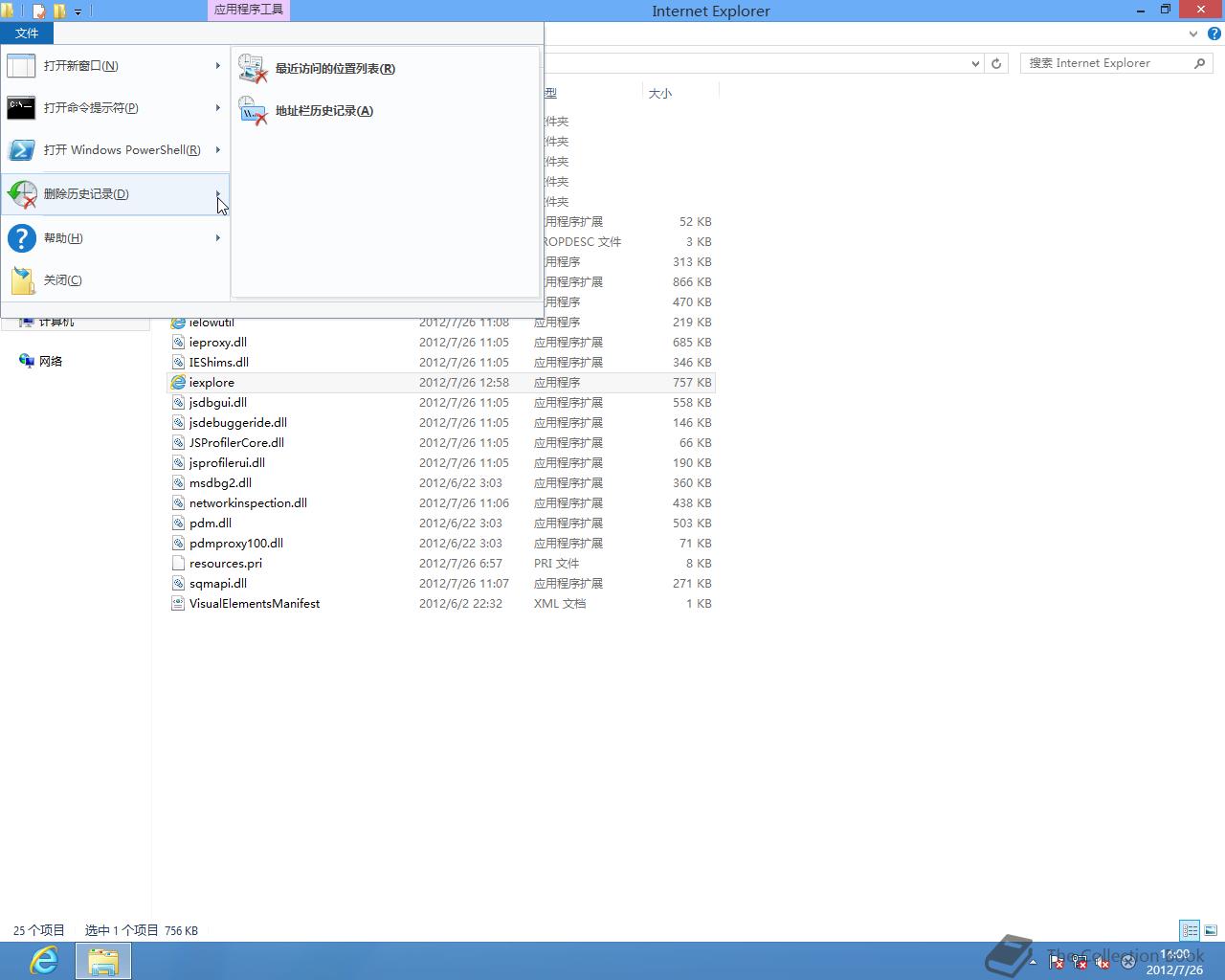This screenshot has height=980, width=1225.
Task: Select the pdmproxy100.dll file
Action: 236,543
